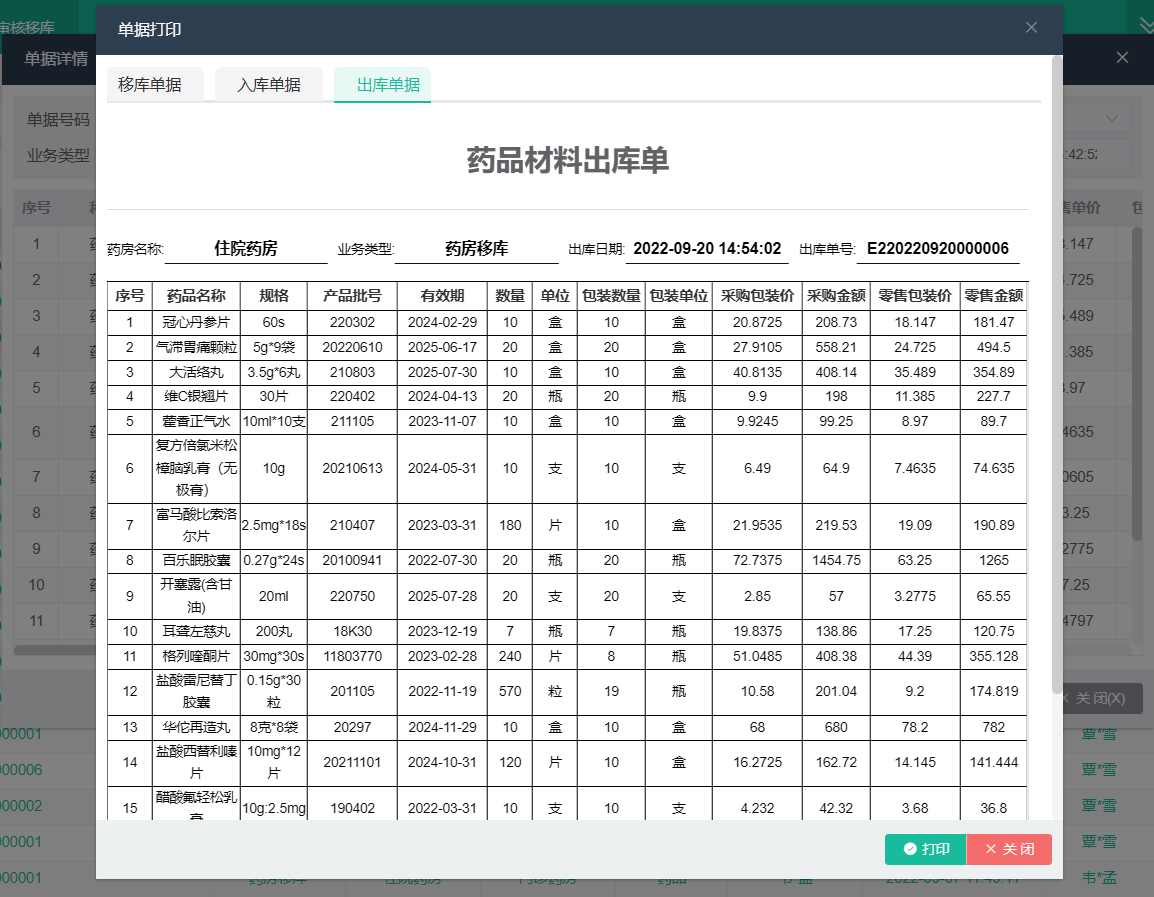Select 盐酸西替利嗪片 name cell
Viewport: 1154px width, 897px height.
pyautogui.click(x=196, y=763)
